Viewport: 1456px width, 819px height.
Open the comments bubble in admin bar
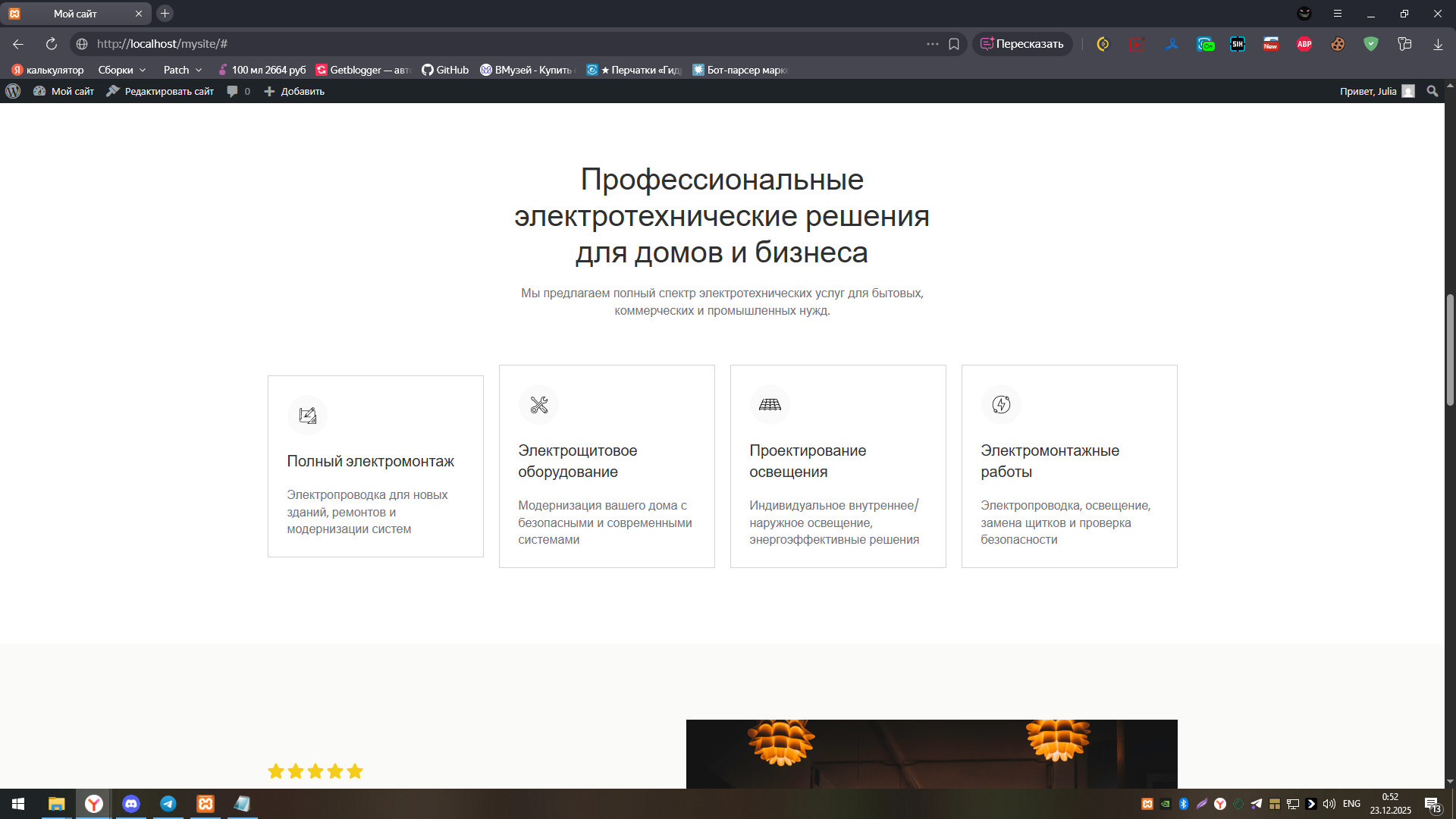point(233,91)
